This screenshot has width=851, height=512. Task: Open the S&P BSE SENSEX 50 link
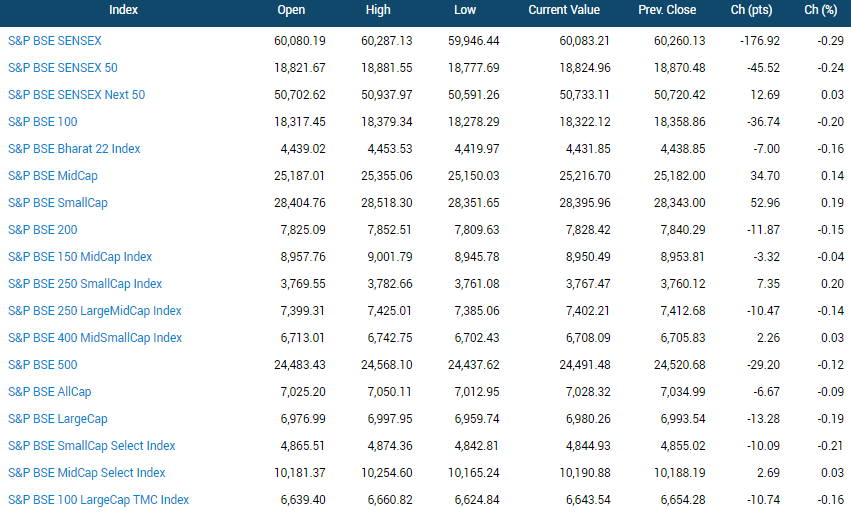click(x=63, y=68)
